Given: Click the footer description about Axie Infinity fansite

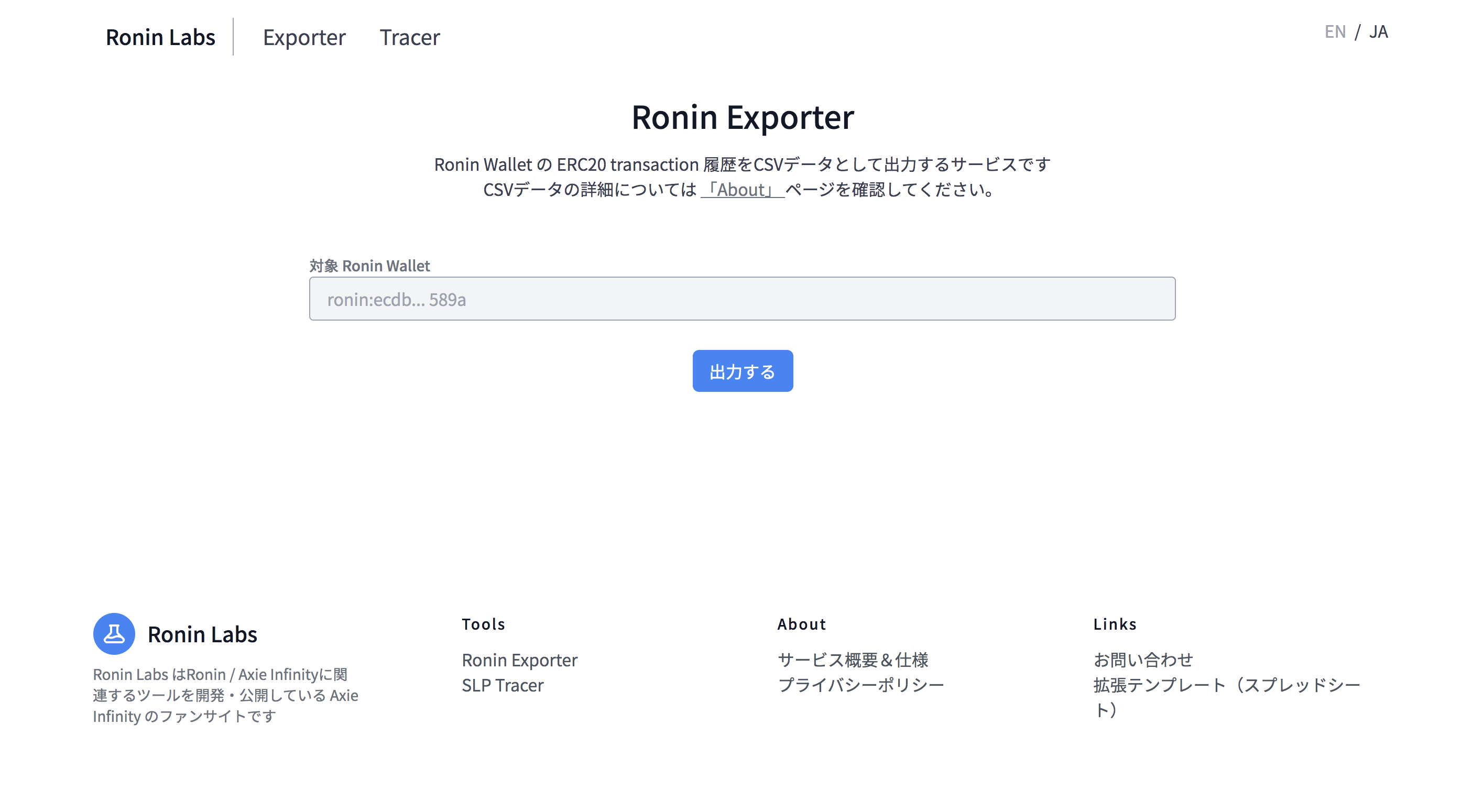Looking at the screenshot, I should pos(226,695).
